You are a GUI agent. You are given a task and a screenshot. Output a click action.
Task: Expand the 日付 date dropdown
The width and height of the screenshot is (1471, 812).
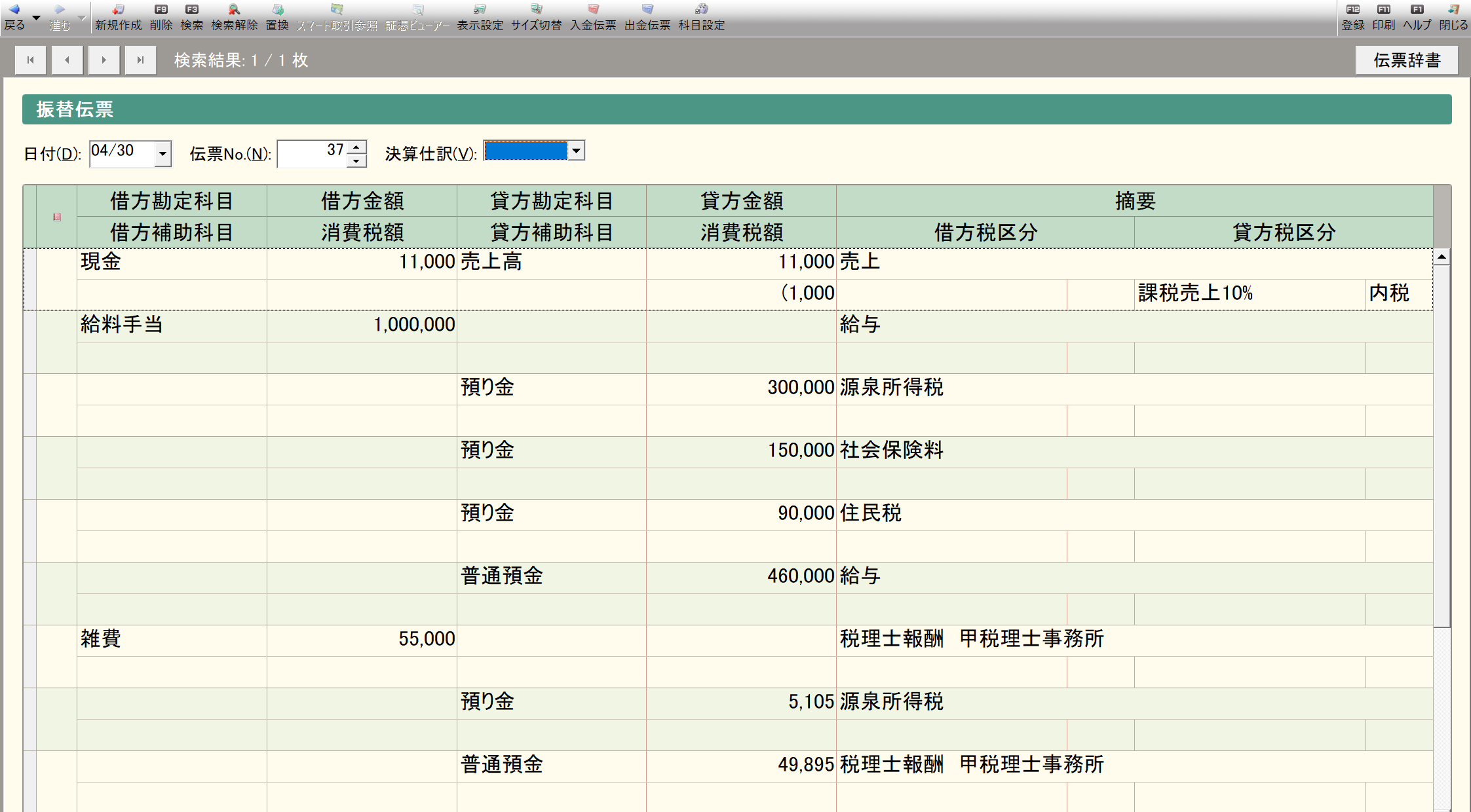pos(162,155)
